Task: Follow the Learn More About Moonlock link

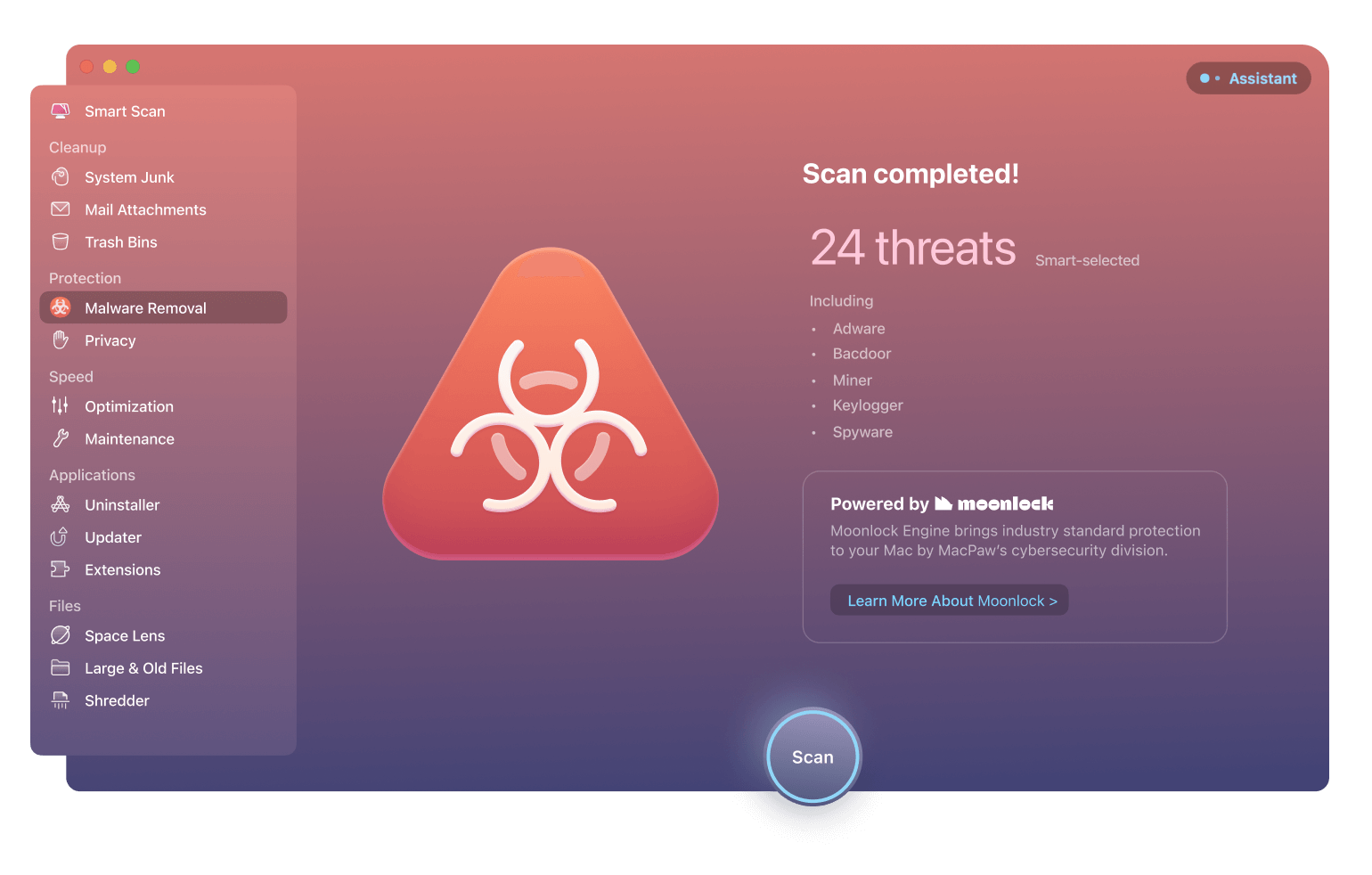Action: tap(949, 601)
